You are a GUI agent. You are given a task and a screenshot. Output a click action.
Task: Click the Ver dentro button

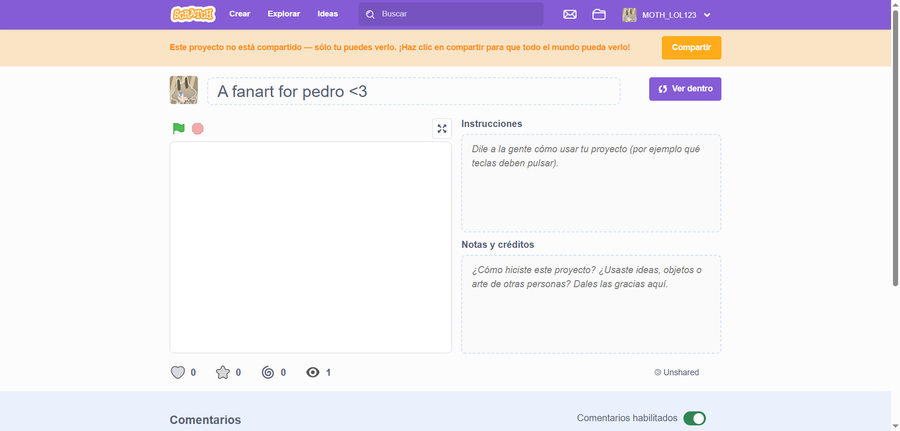click(x=685, y=89)
